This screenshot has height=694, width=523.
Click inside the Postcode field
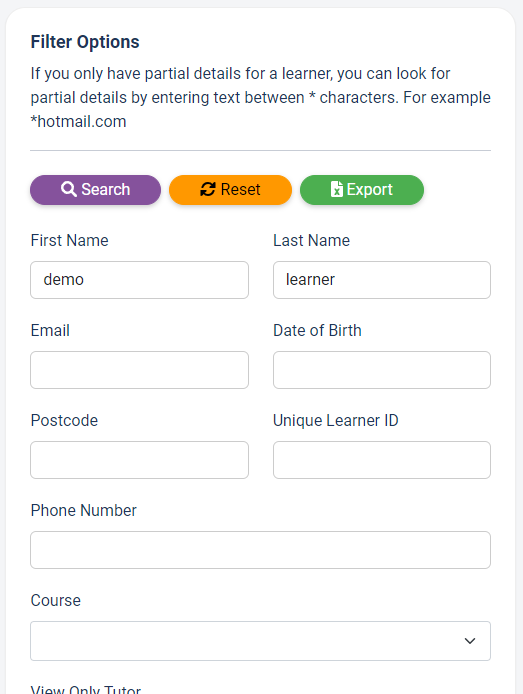pyautogui.click(x=139, y=460)
